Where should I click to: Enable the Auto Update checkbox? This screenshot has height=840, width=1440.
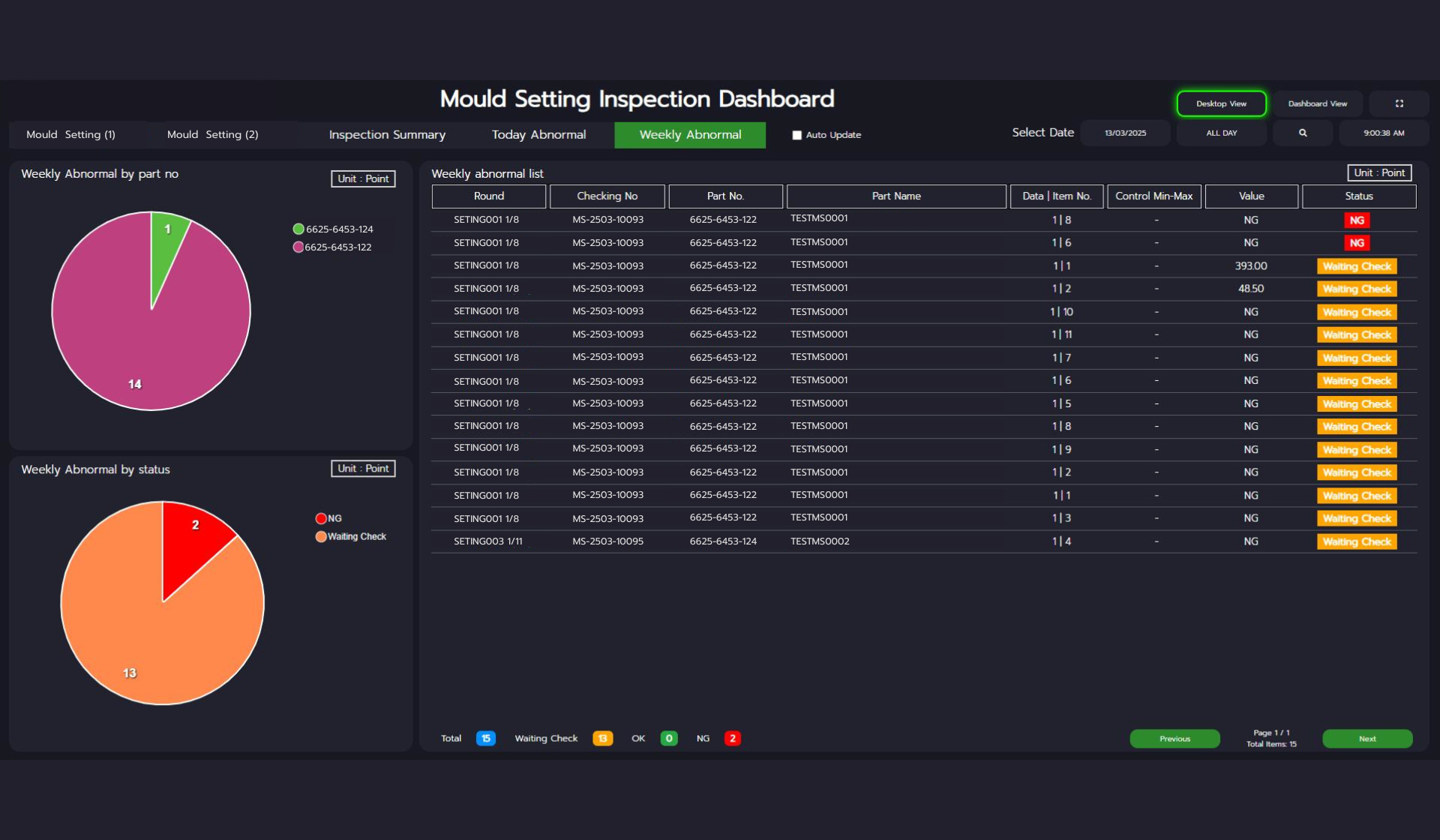coord(796,135)
